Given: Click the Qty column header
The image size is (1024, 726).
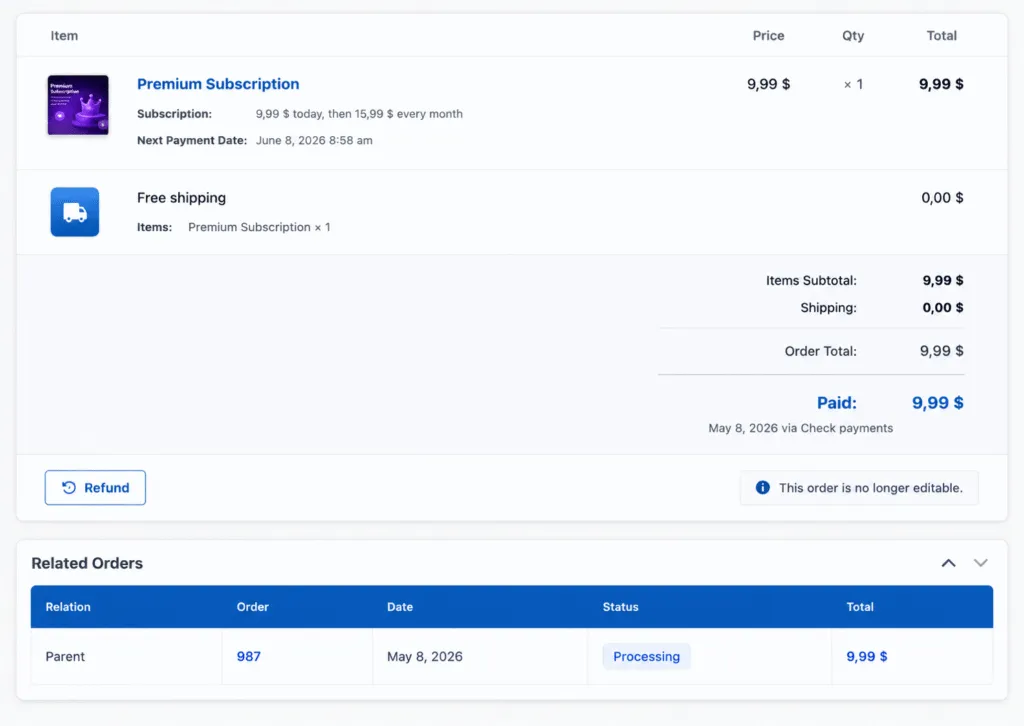Looking at the screenshot, I should click(853, 36).
